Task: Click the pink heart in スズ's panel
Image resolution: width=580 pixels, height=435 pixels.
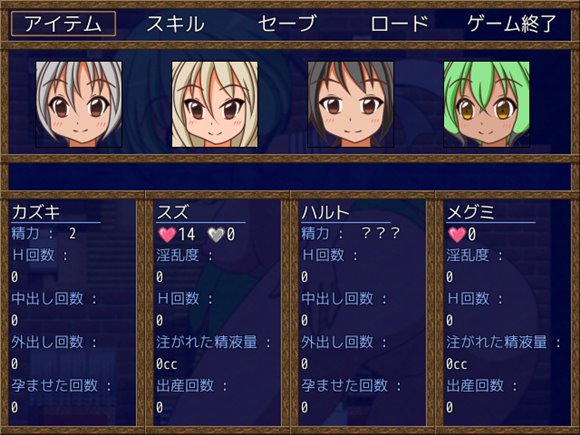Action: point(167,235)
